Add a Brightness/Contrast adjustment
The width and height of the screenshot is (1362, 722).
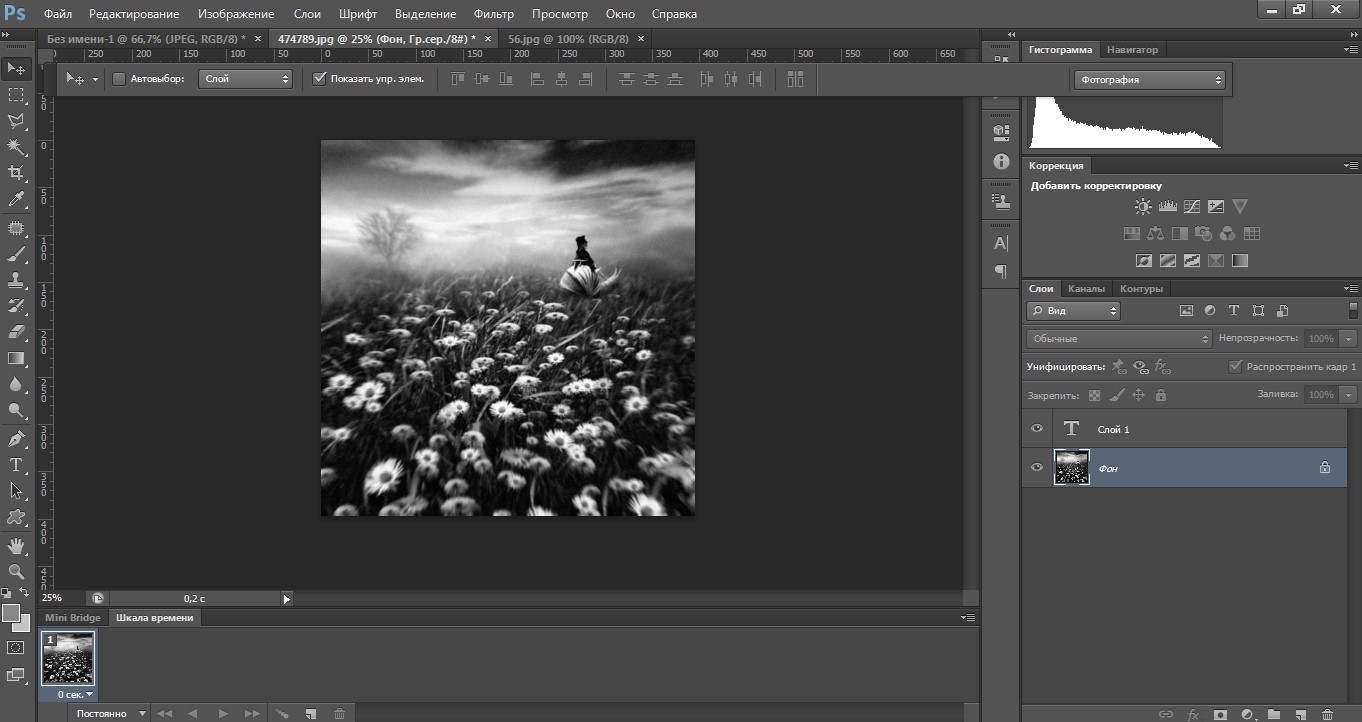[x=1143, y=207]
